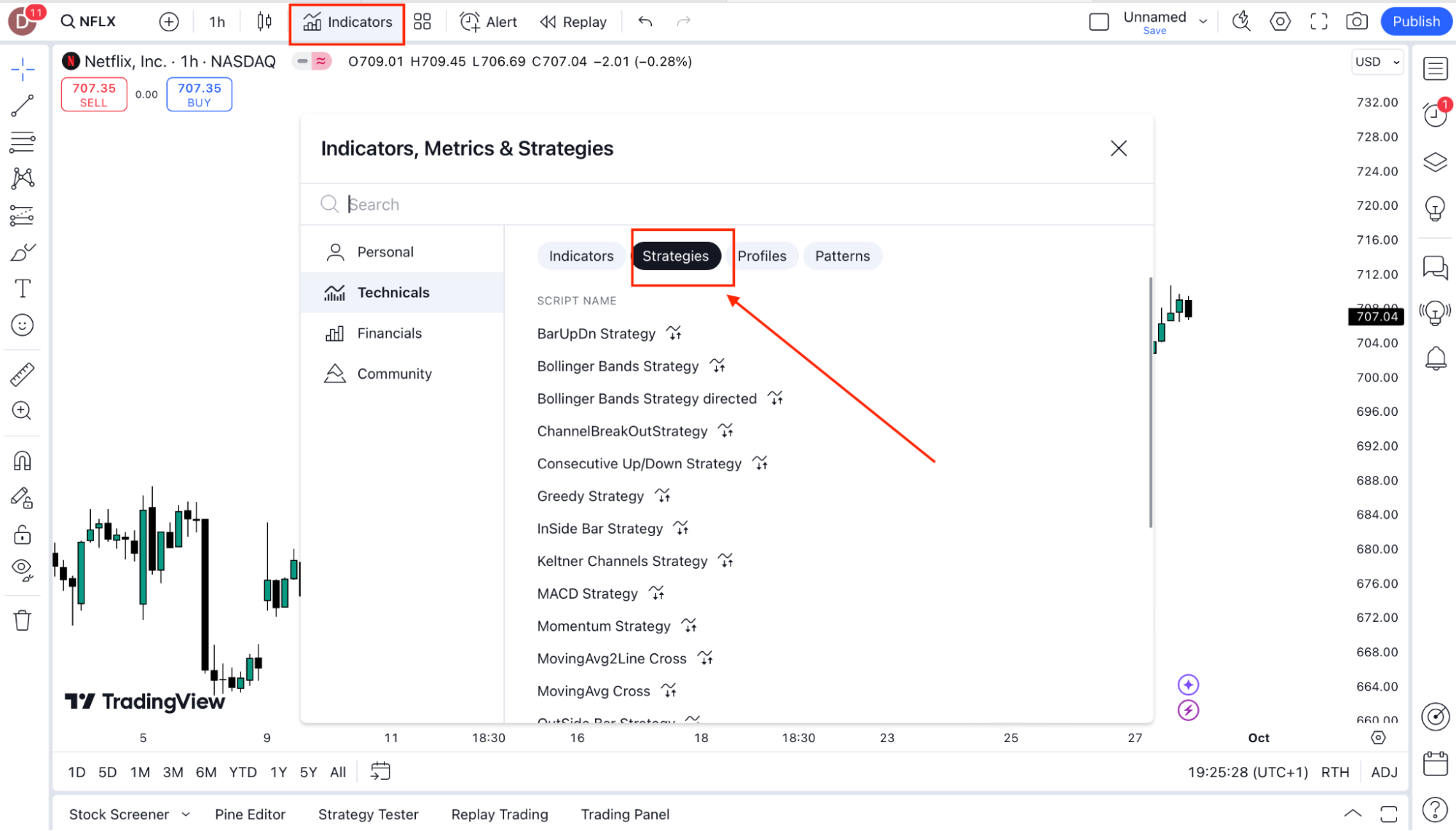Select the Community category

click(394, 374)
